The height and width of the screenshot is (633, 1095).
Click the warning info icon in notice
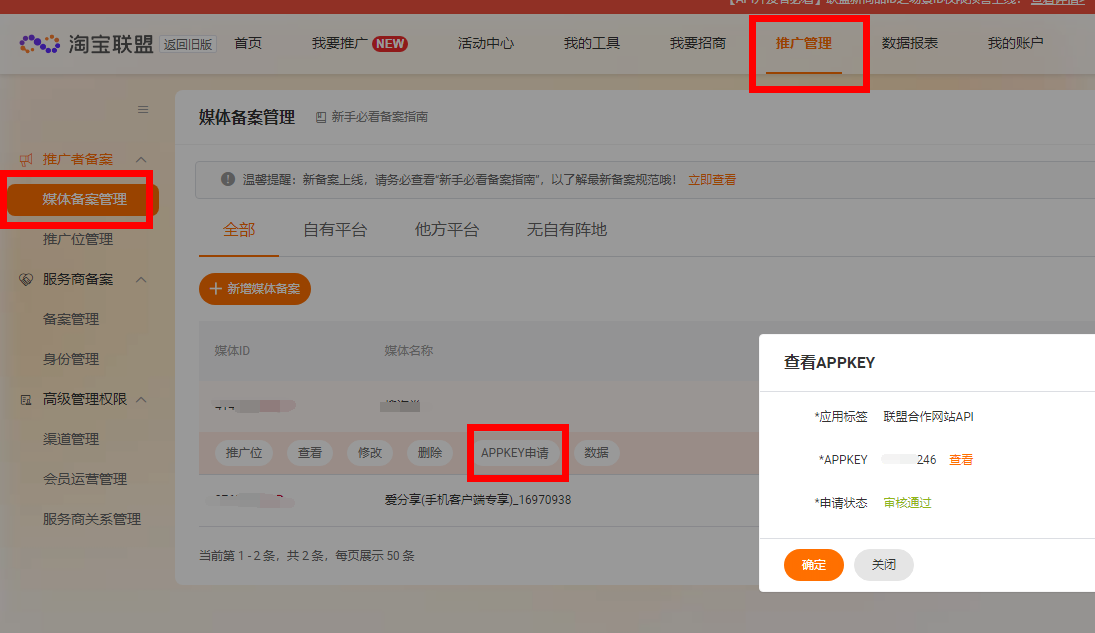click(228, 180)
